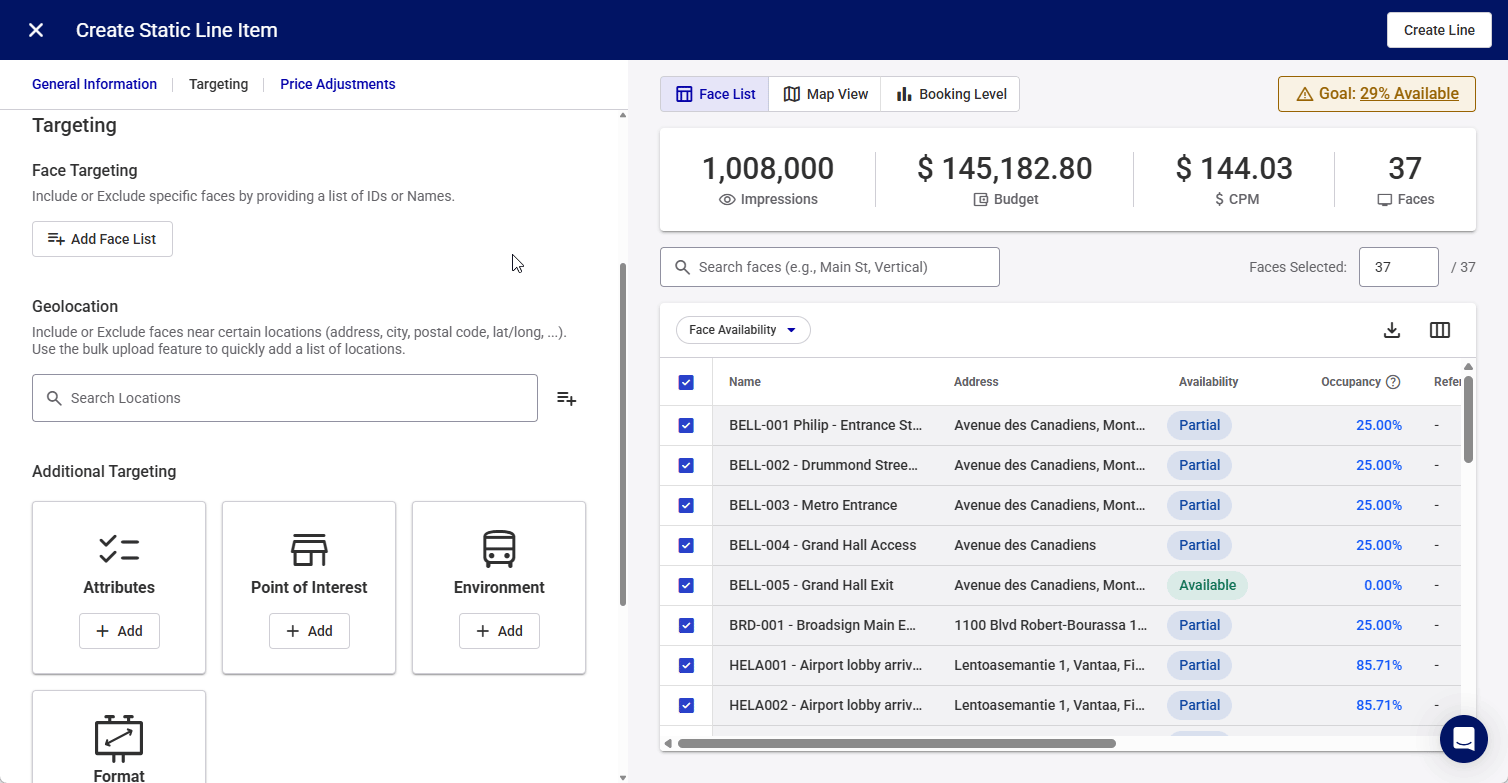Uncheck HELA002 Airport lobby checkbox

686,705
